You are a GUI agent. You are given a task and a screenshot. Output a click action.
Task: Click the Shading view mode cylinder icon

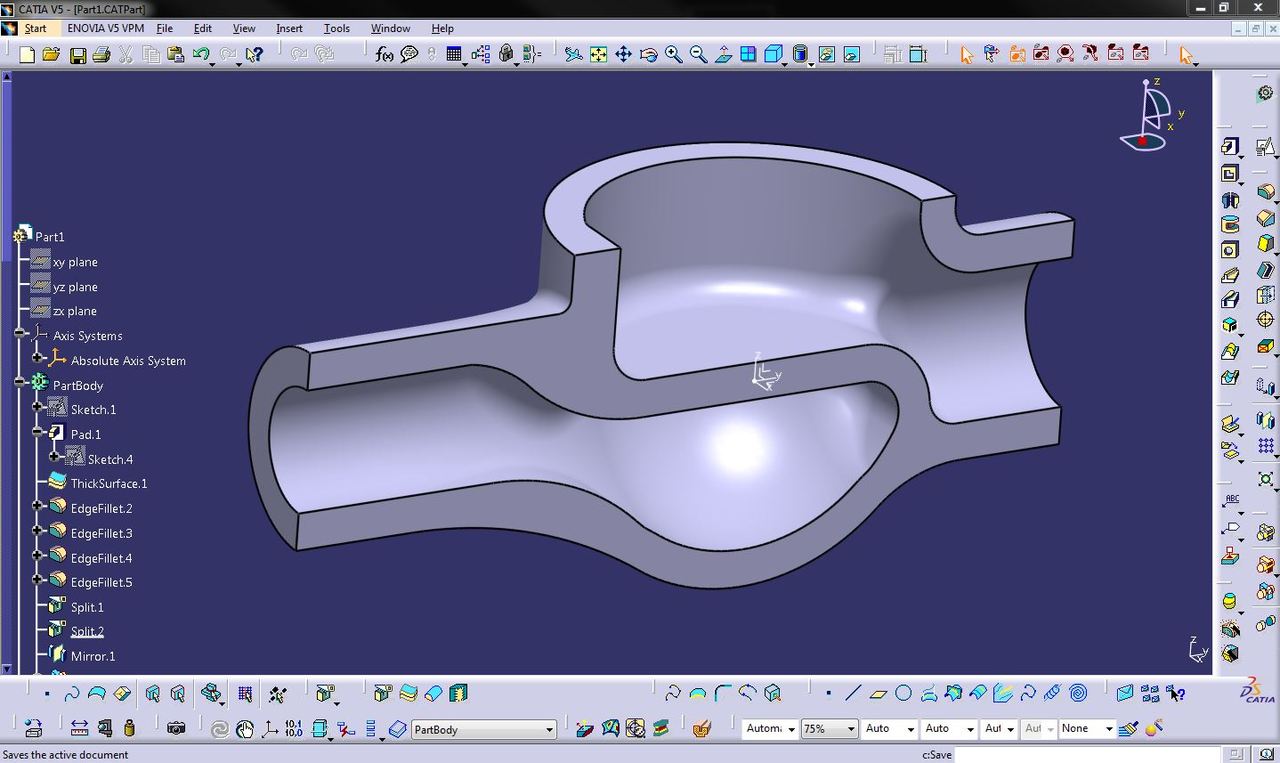(800, 54)
